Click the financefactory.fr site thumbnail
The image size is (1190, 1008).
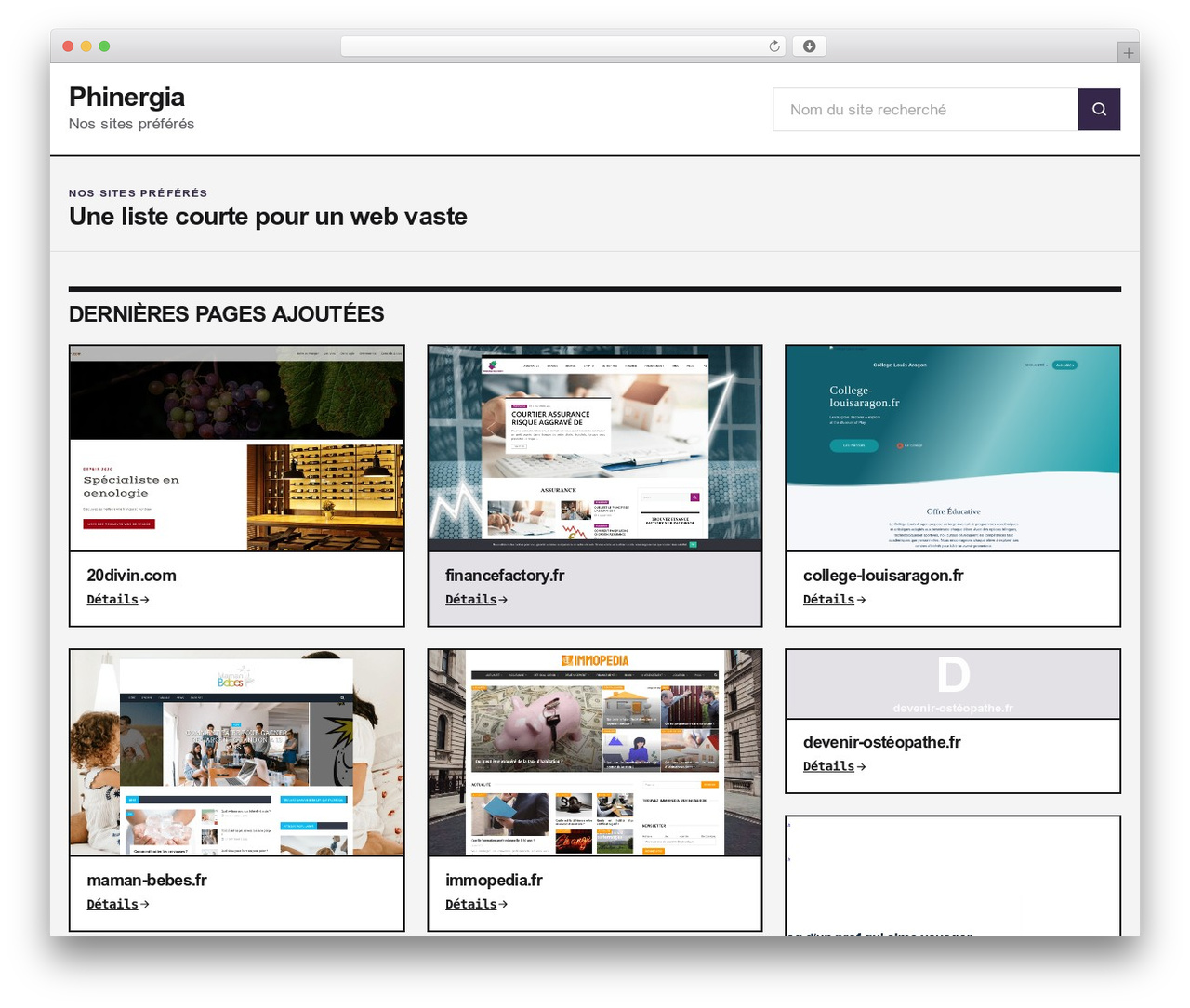(x=595, y=448)
